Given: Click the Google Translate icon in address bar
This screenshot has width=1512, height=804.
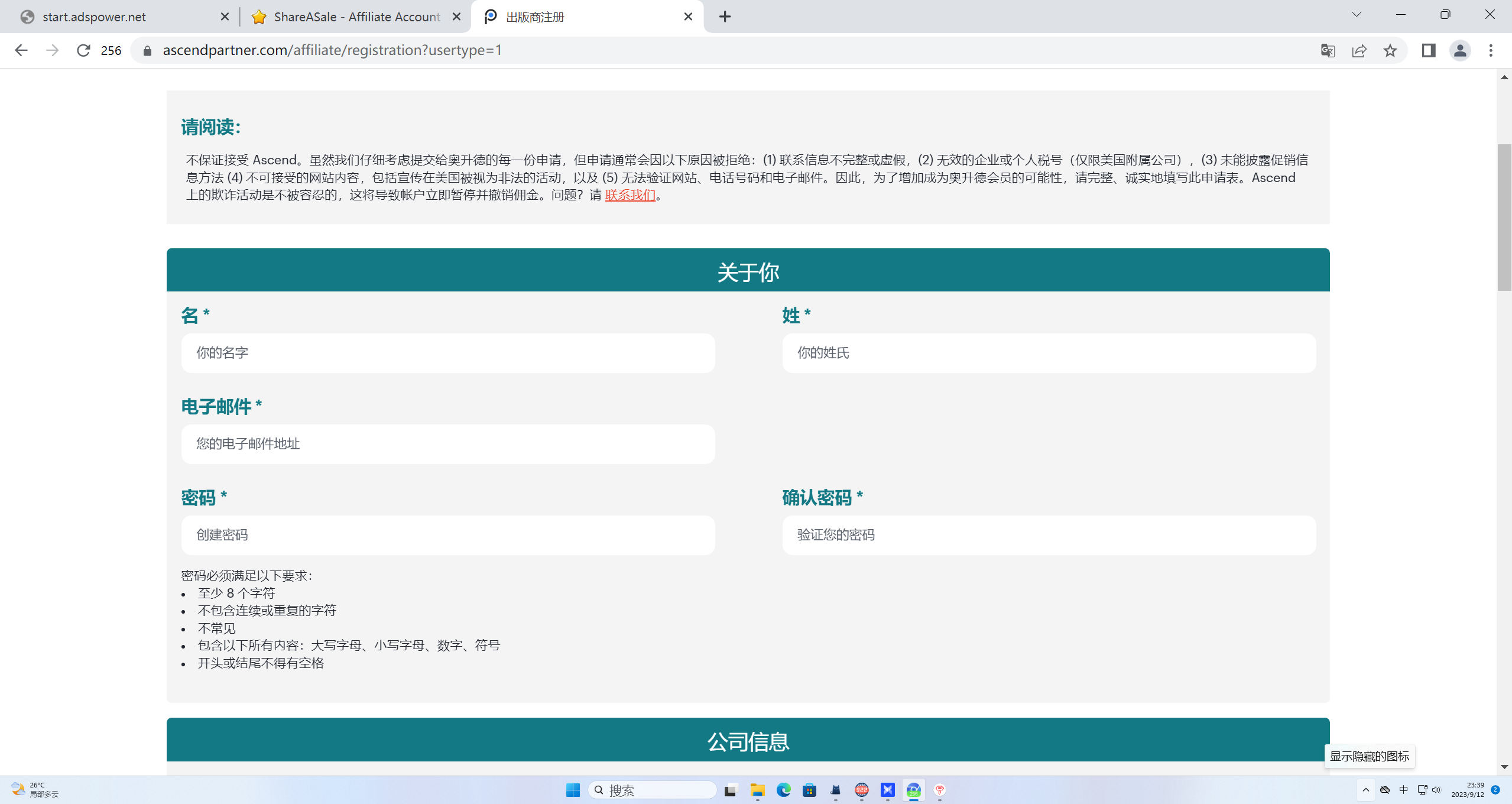Looking at the screenshot, I should pyautogui.click(x=1328, y=50).
